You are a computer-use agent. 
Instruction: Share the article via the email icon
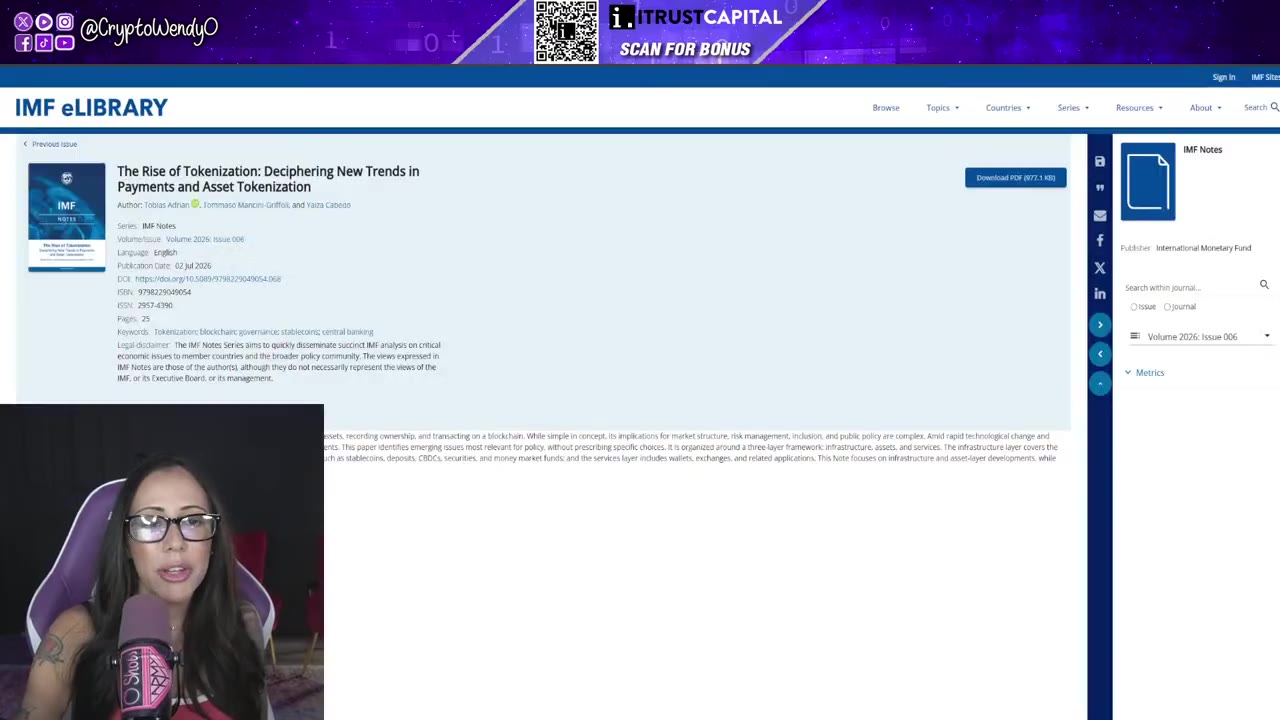click(1100, 215)
